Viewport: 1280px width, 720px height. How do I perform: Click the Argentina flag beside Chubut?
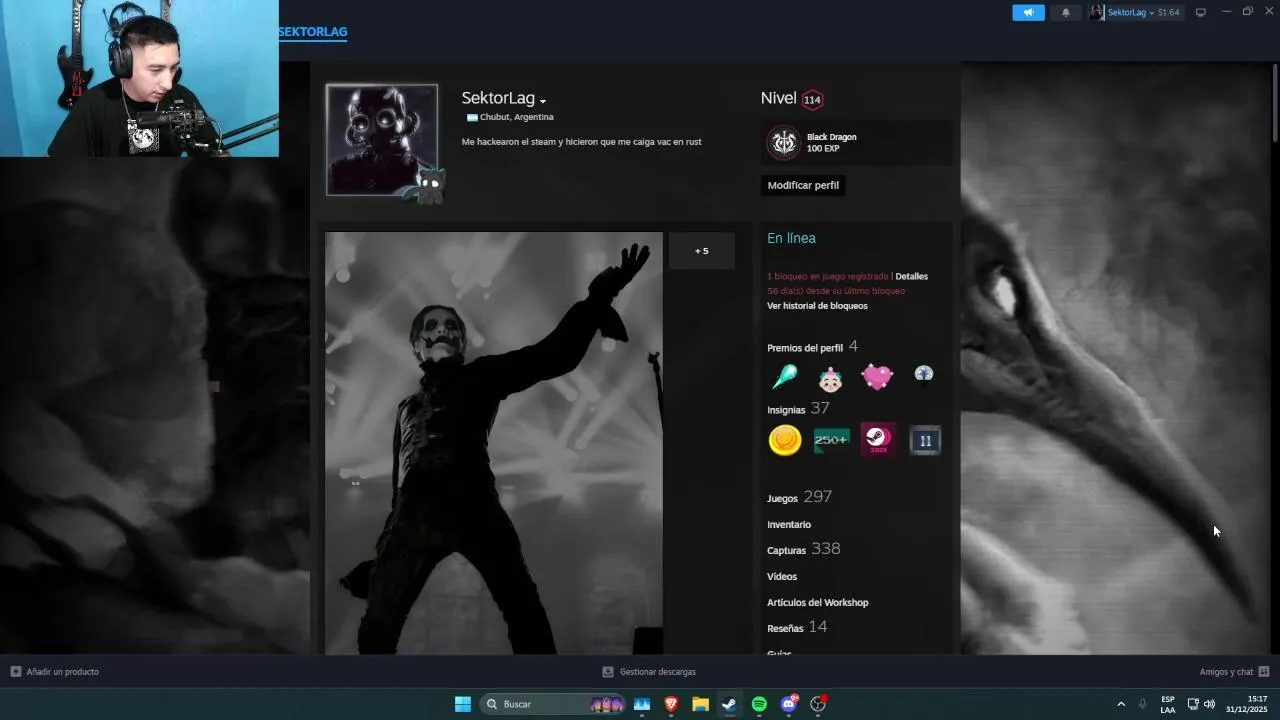(472, 118)
